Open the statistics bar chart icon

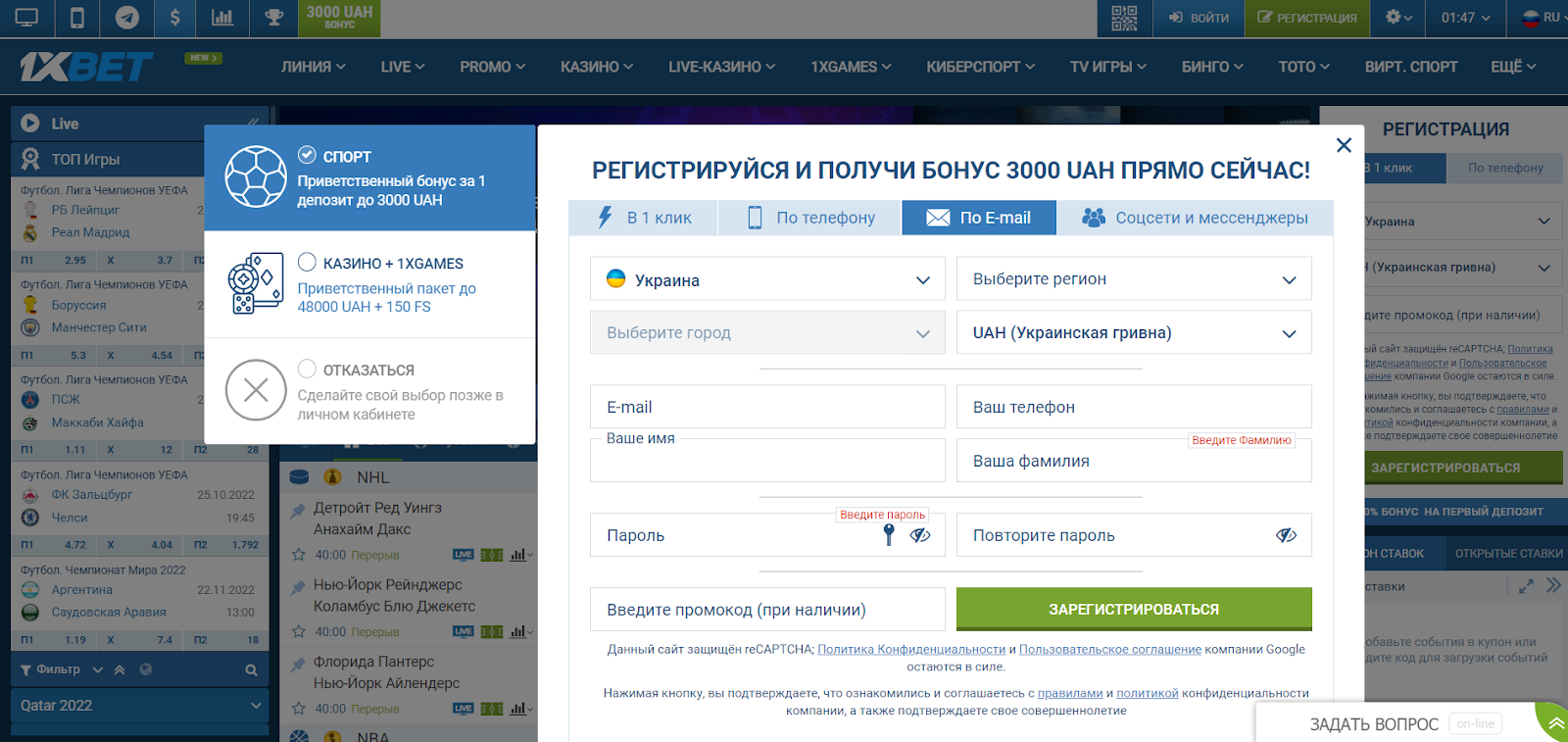click(222, 18)
